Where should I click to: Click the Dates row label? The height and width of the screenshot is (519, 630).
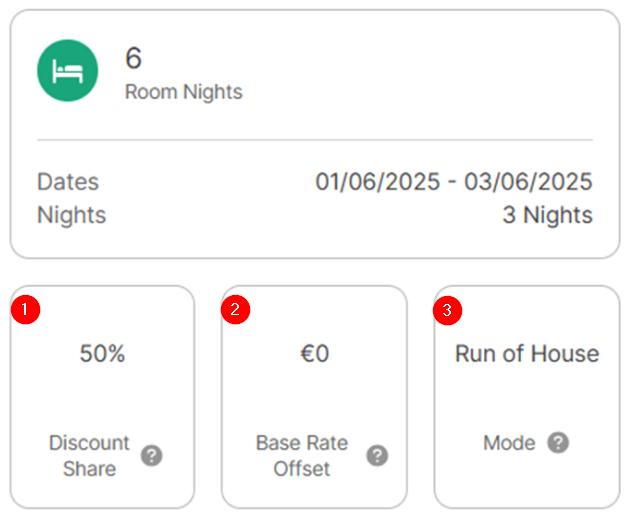click(x=68, y=182)
